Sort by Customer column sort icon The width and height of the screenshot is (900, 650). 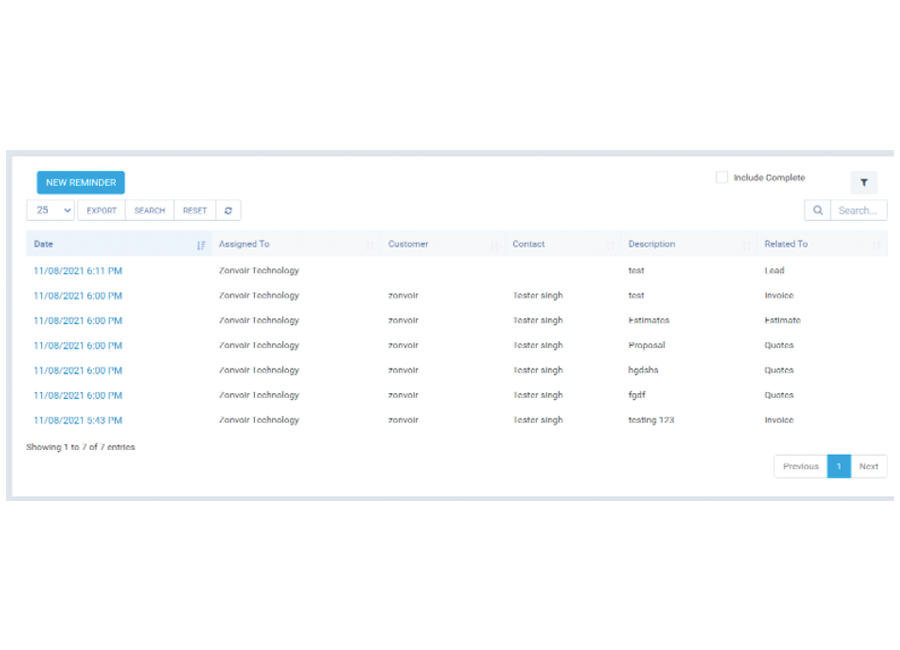pyautogui.click(x=494, y=245)
